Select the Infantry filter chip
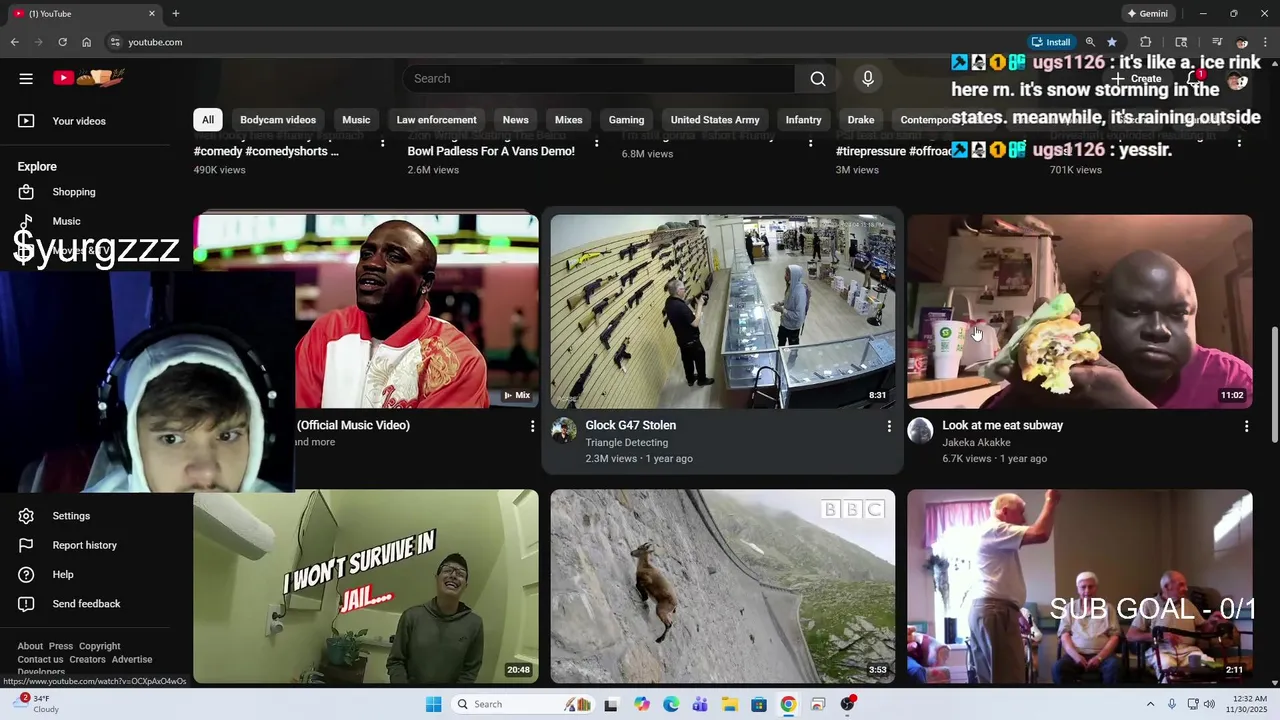The width and height of the screenshot is (1280, 720). point(804,120)
